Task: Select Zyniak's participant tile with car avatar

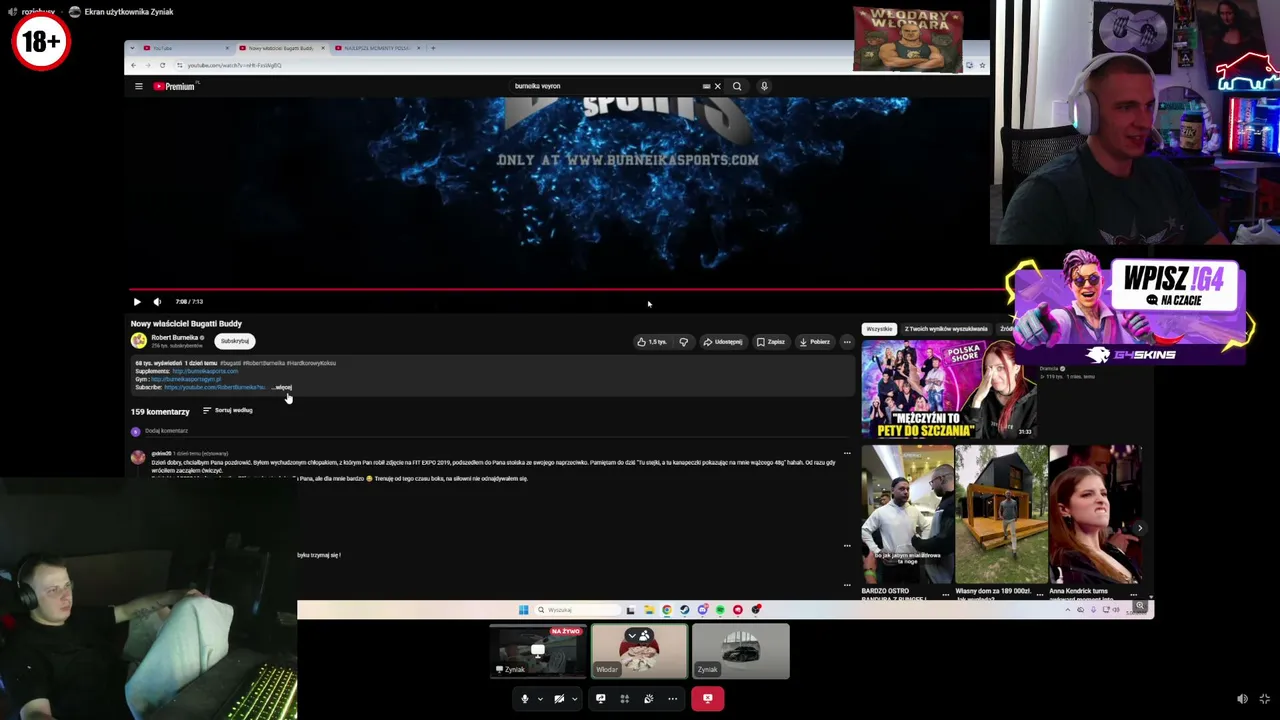Action: pos(741,651)
